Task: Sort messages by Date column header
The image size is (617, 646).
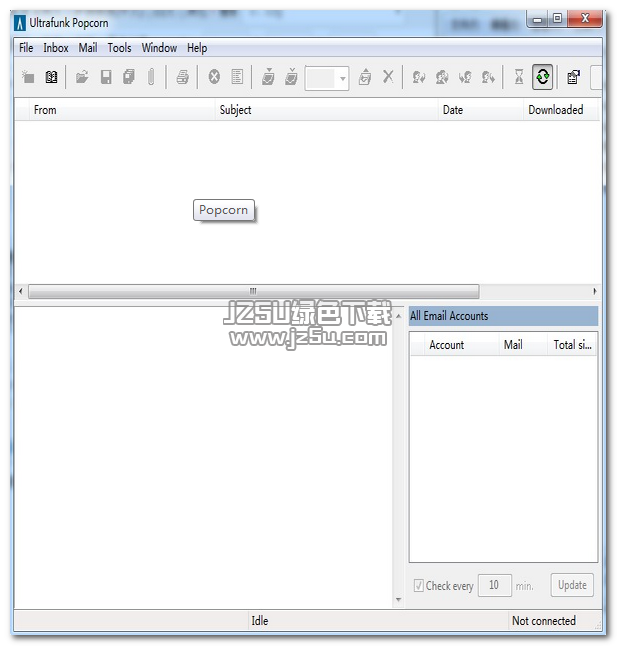Action: 481,110
